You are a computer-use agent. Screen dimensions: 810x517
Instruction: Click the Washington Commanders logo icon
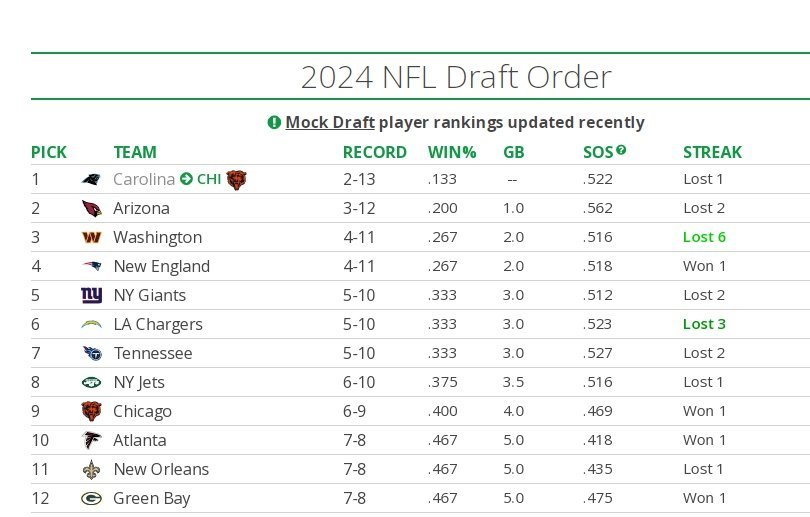point(92,238)
